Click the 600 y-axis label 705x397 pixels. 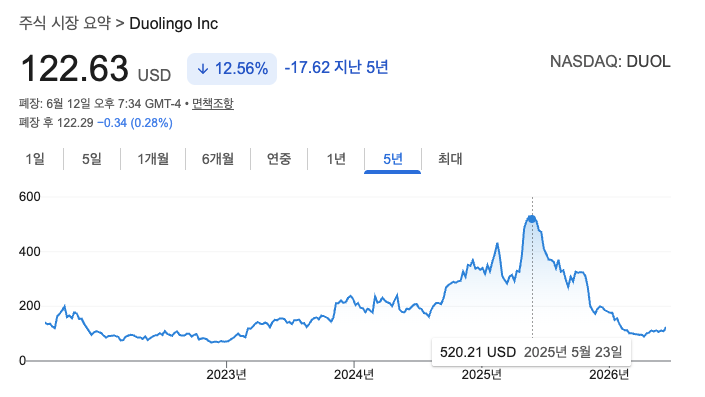[x=30, y=197]
